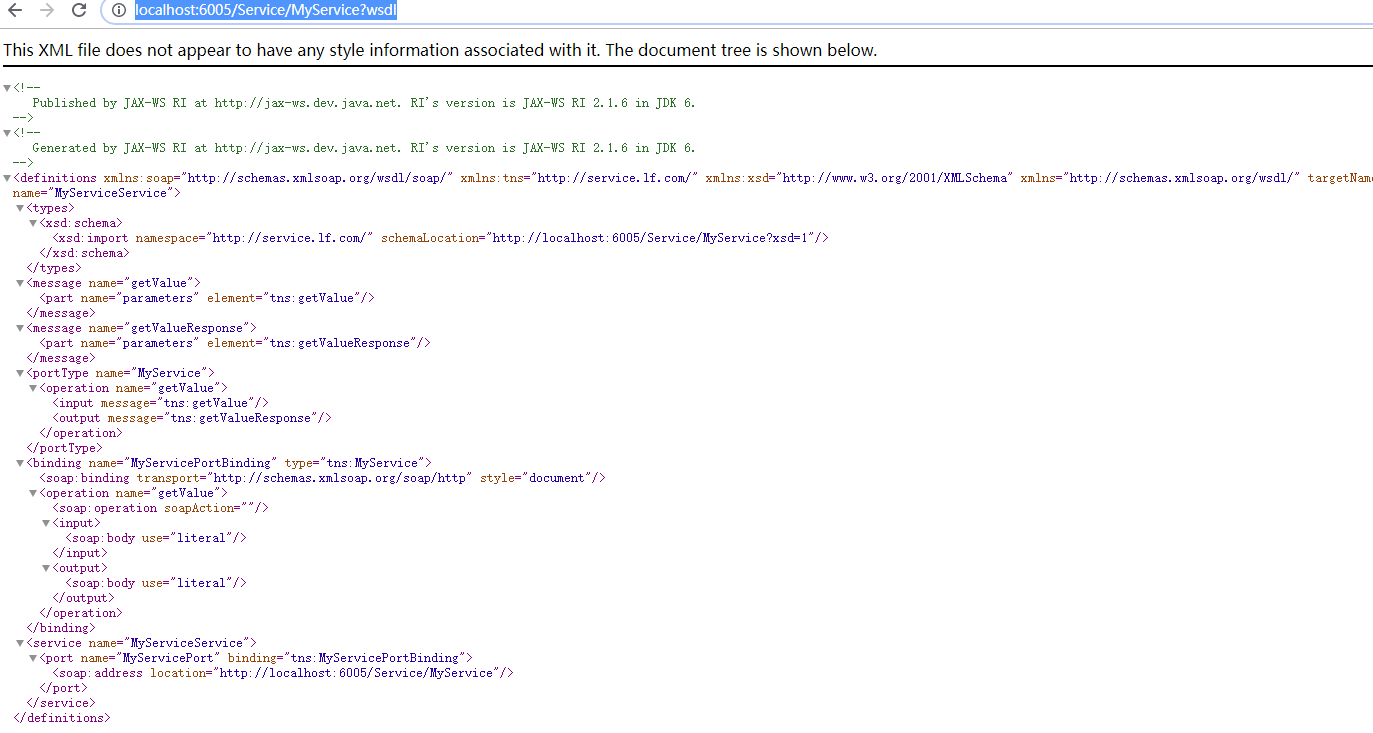Click the browser forward arrow
Viewport: 1373px width, 733px height.
46,10
